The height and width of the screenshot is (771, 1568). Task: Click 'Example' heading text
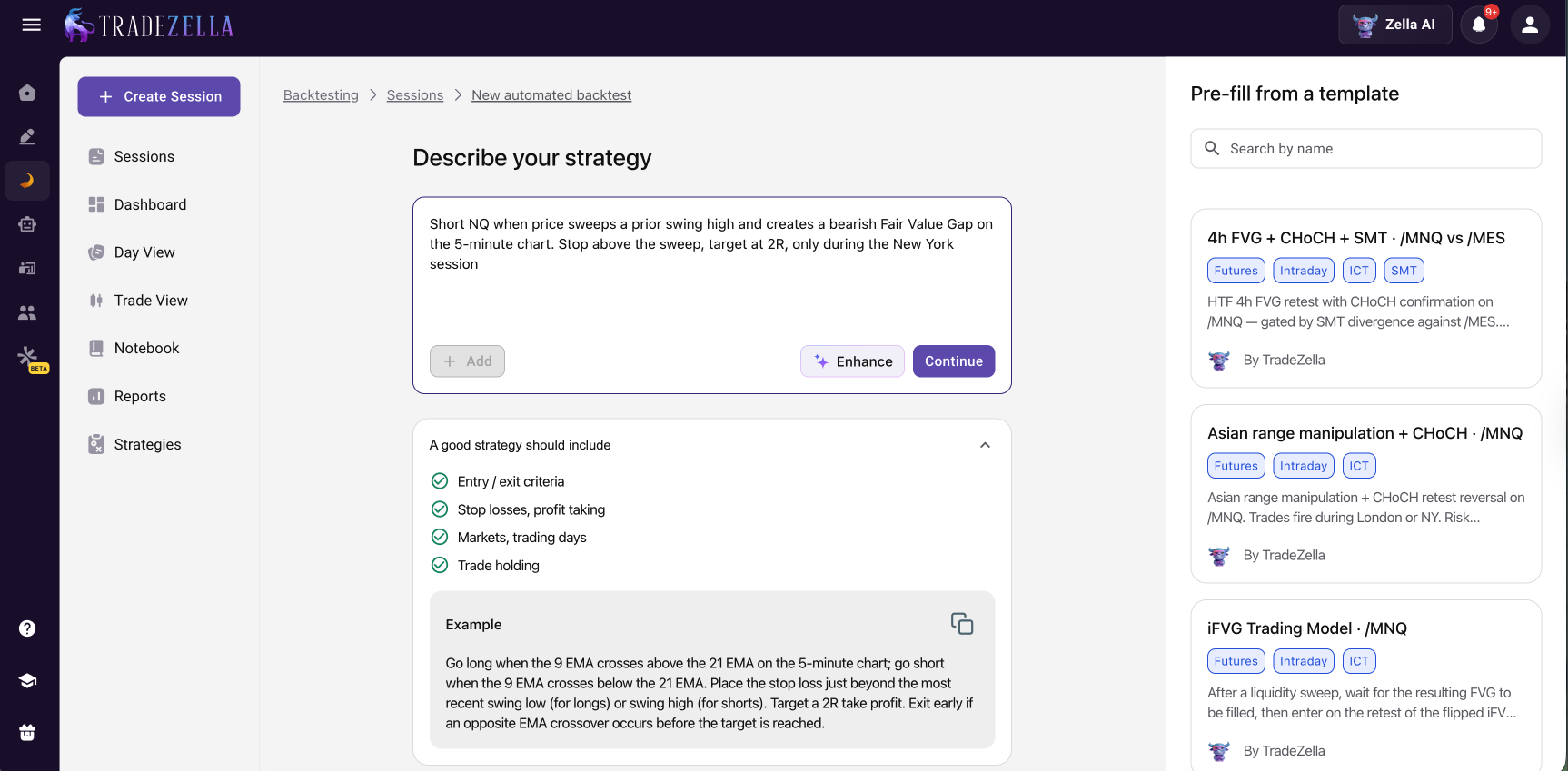click(473, 625)
